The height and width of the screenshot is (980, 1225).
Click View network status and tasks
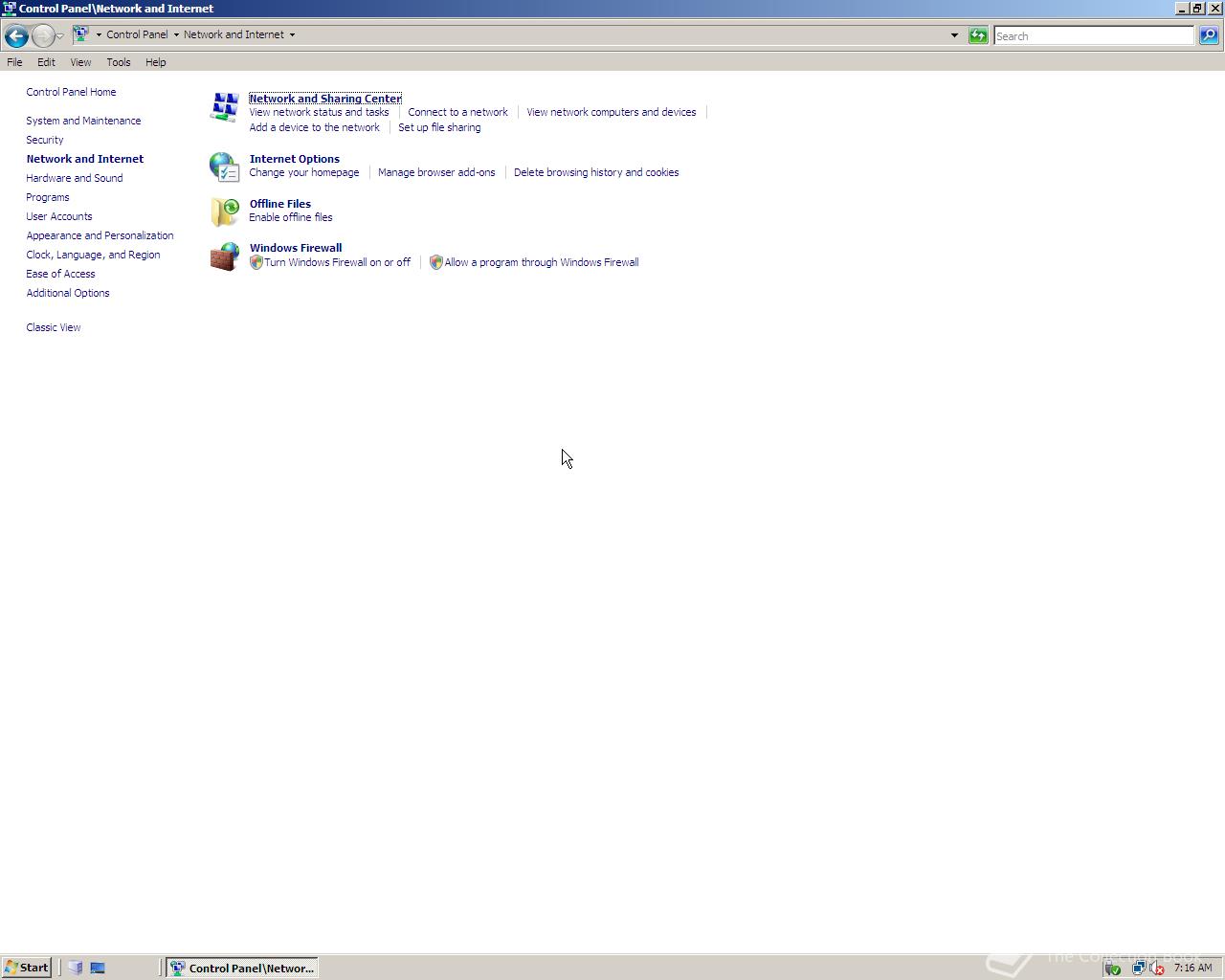319,112
